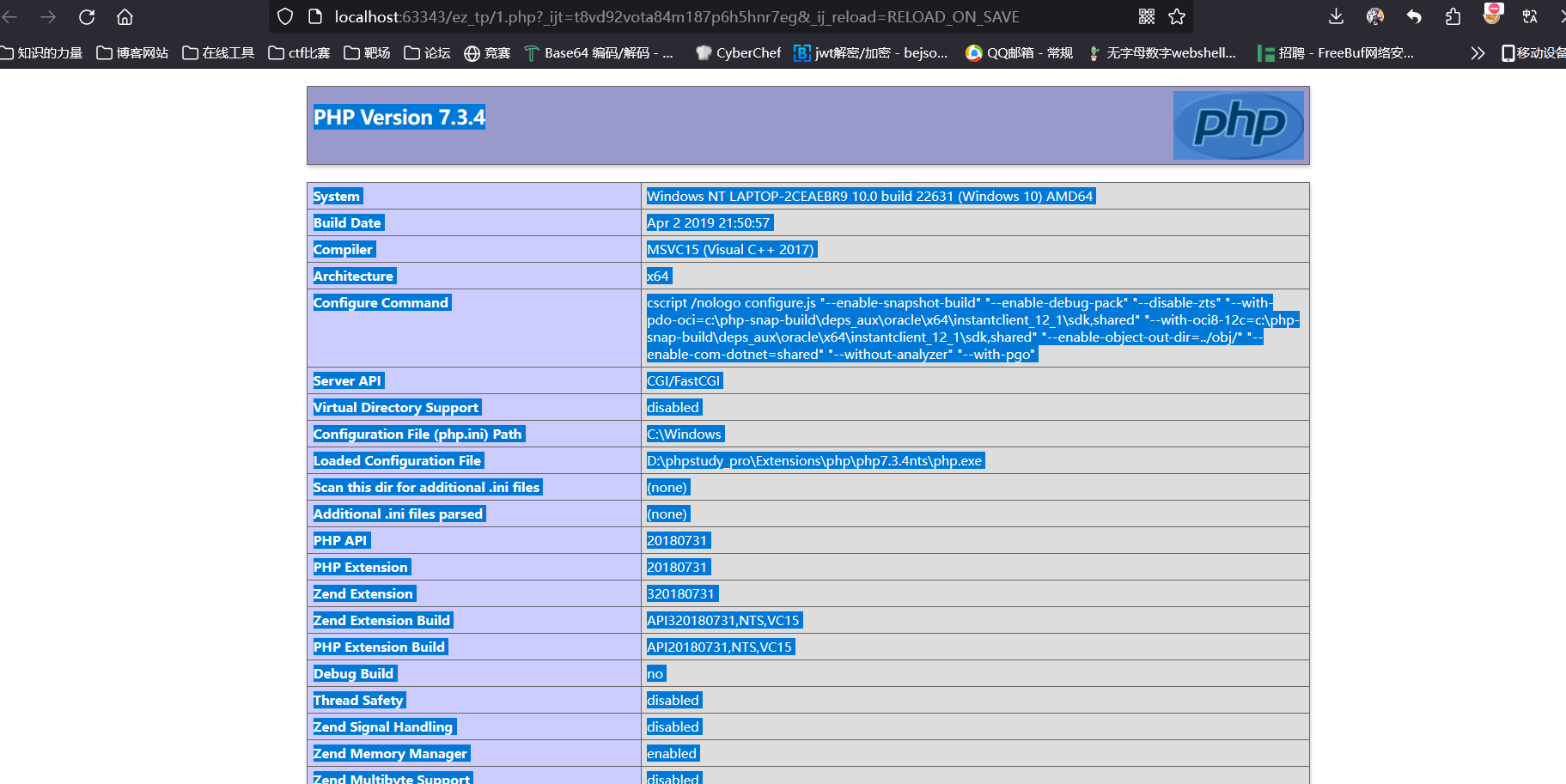Reload the current page
1566x784 pixels.
(87, 17)
